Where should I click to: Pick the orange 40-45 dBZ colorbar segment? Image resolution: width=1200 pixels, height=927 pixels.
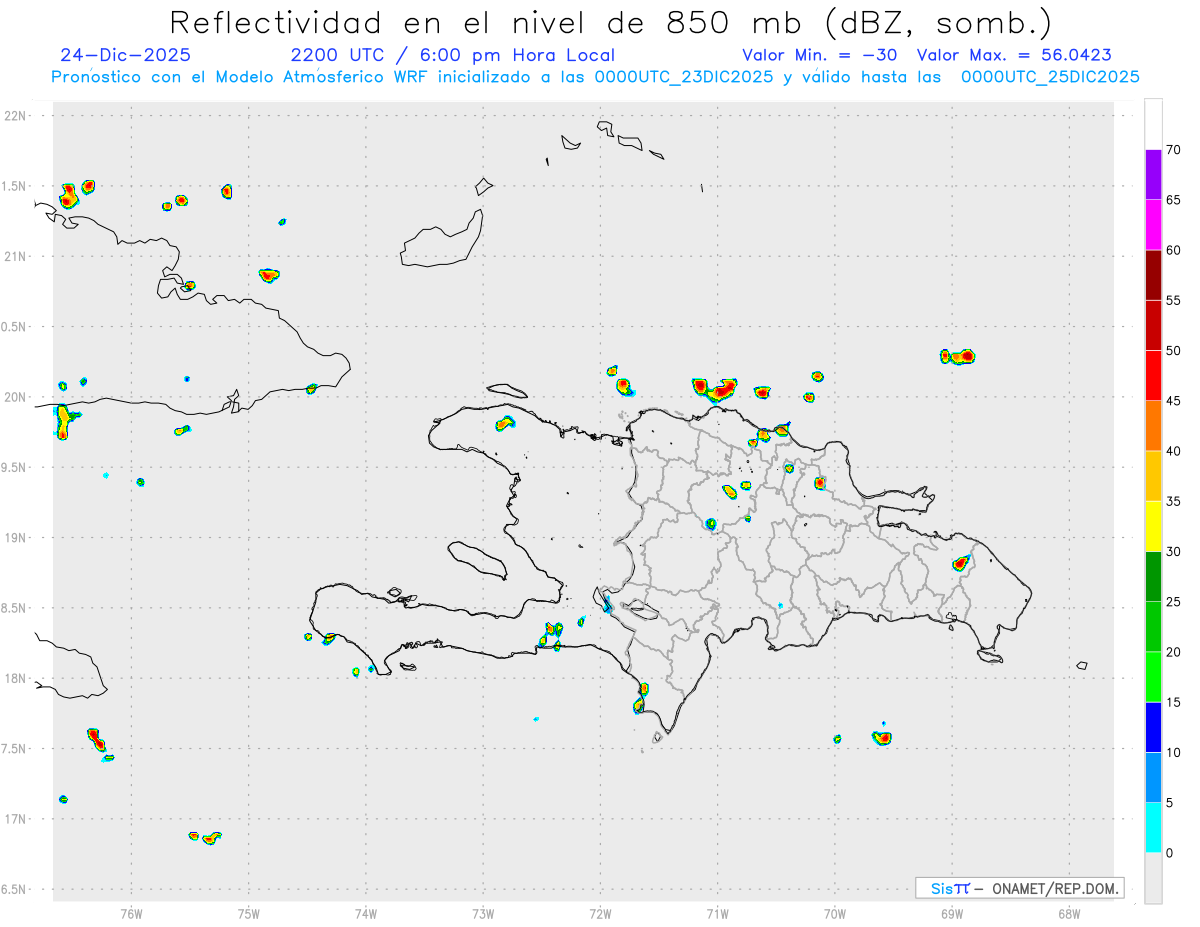(1153, 426)
